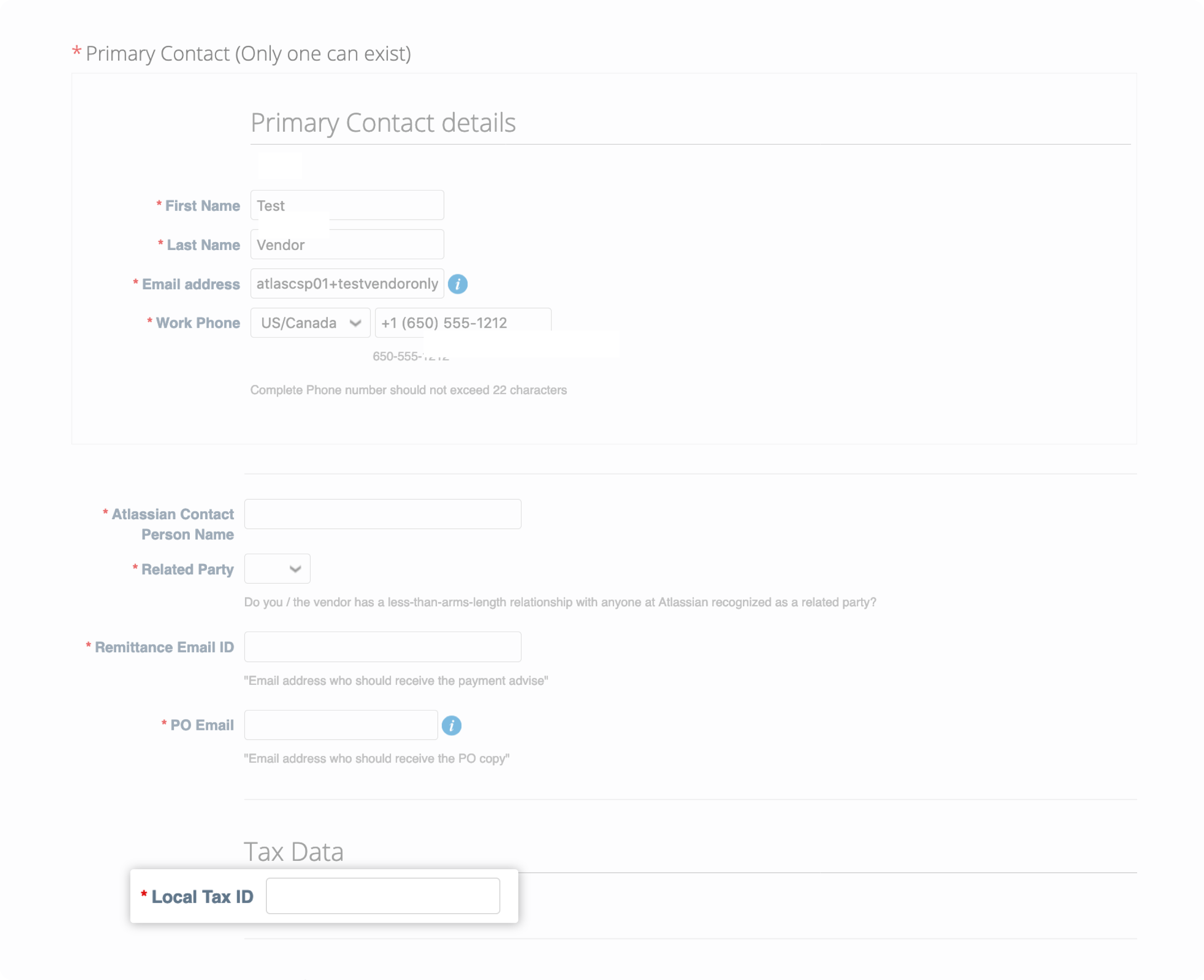Click the Remittance Email ID input box
Viewport: 1204px width, 980px height.
(x=382, y=646)
